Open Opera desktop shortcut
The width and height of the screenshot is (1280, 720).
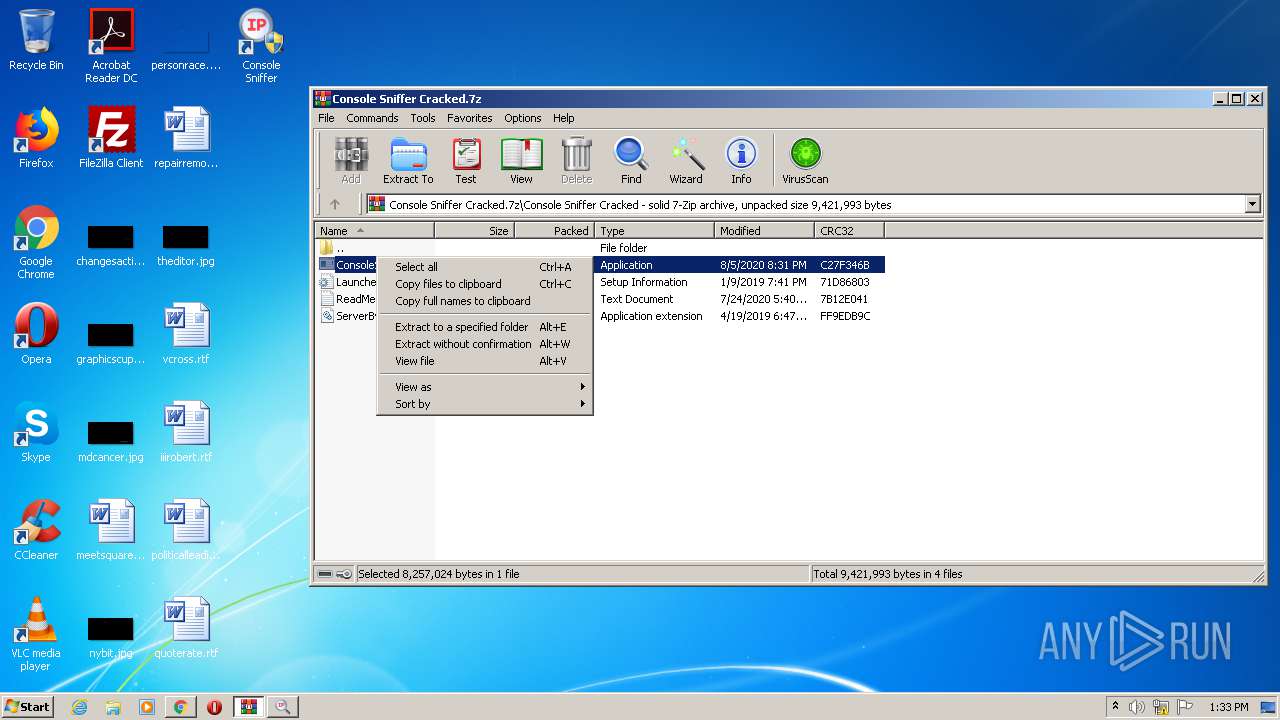(x=36, y=334)
